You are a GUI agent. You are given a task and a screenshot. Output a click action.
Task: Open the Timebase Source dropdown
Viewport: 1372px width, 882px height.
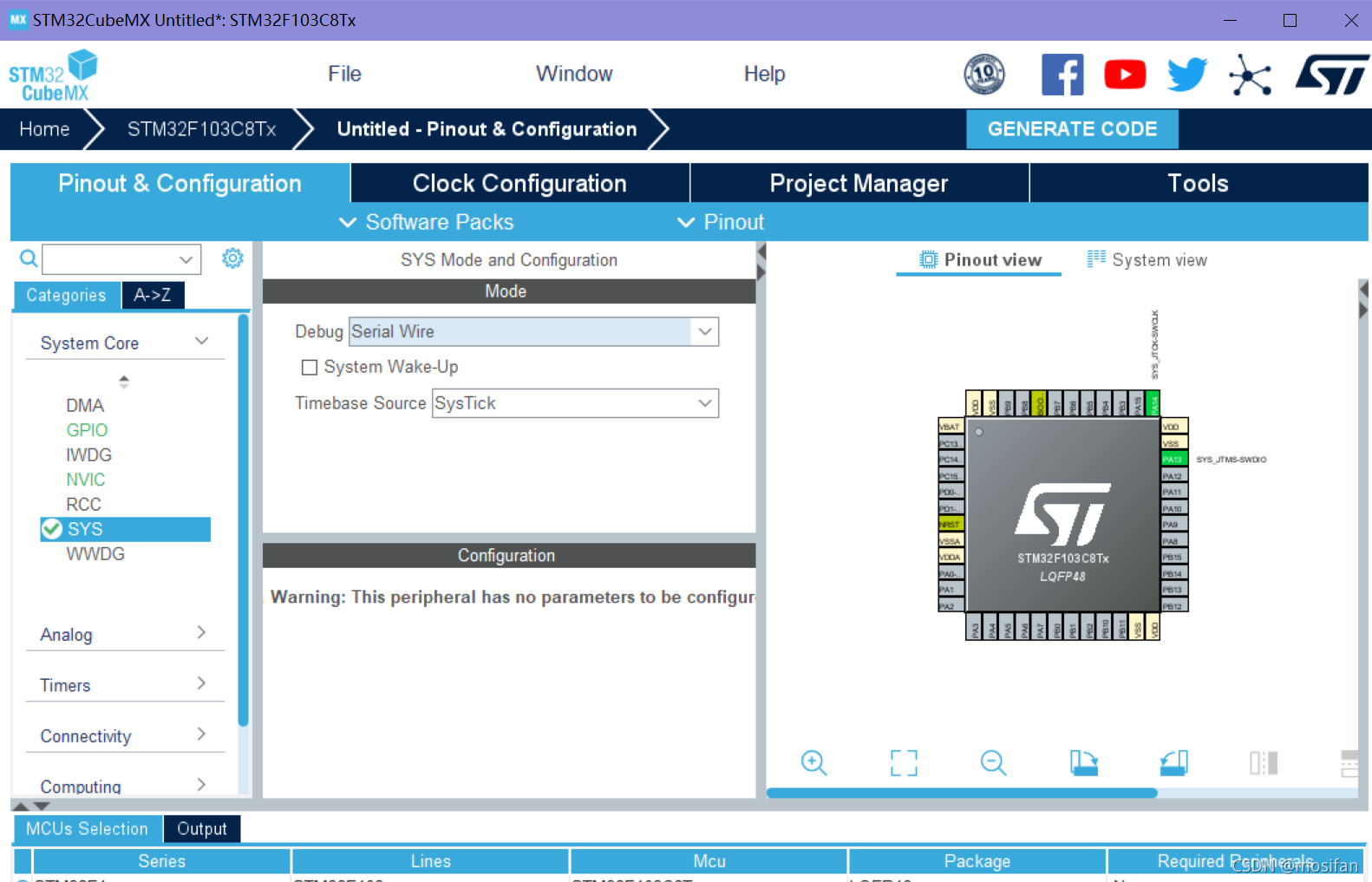pos(575,403)
